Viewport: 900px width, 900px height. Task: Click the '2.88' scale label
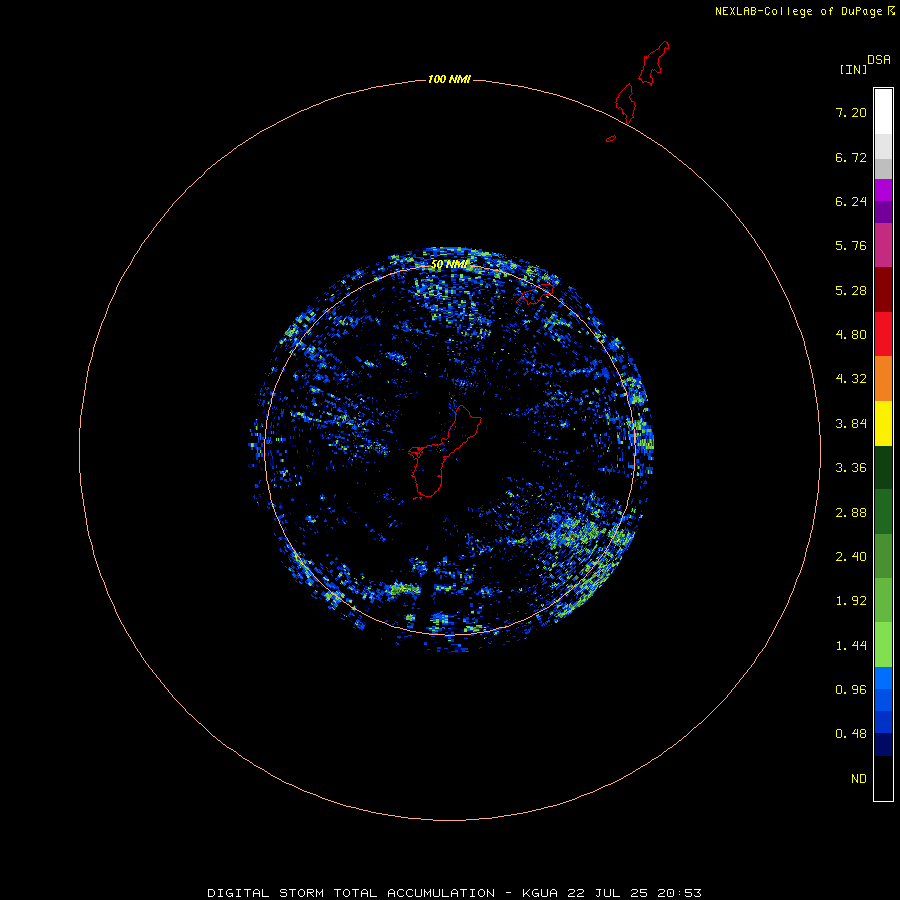point(851,513)
